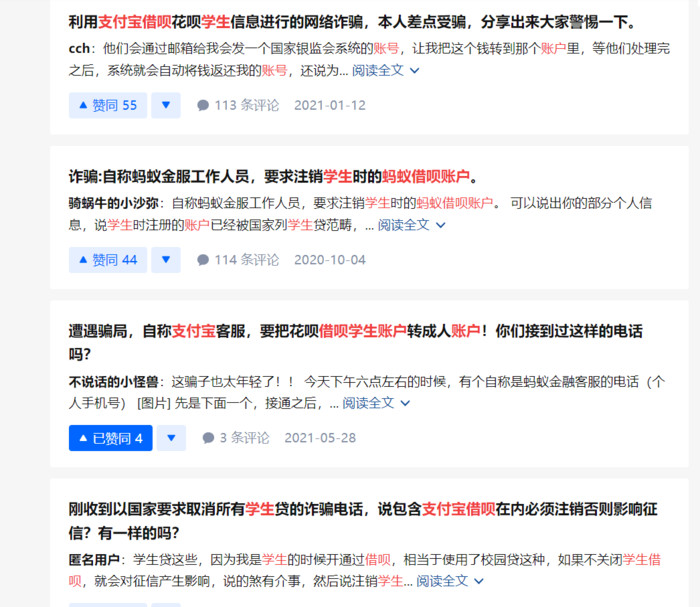Screen dimensions: 700x607
Task: Click the author name 骑蜗牛的小沙弥
Action: click(113, 203)
